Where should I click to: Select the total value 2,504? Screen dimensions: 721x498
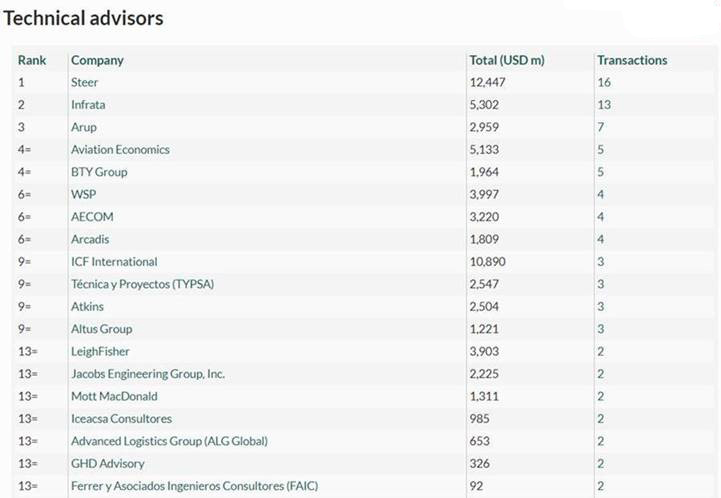tap(484, 307)
